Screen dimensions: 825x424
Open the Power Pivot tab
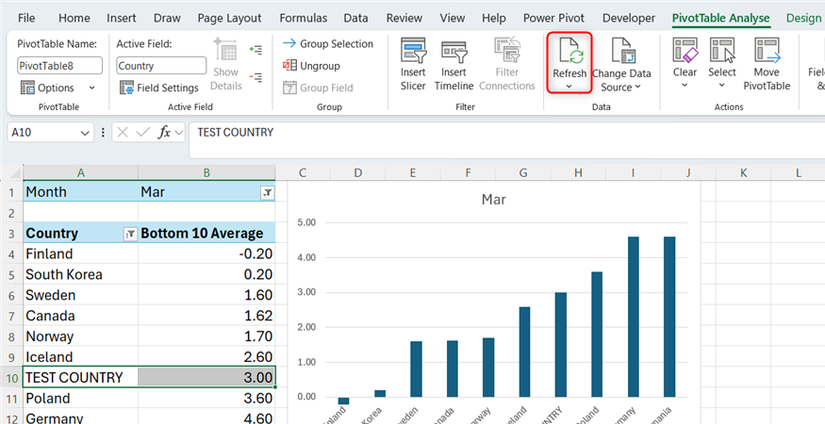554,18
